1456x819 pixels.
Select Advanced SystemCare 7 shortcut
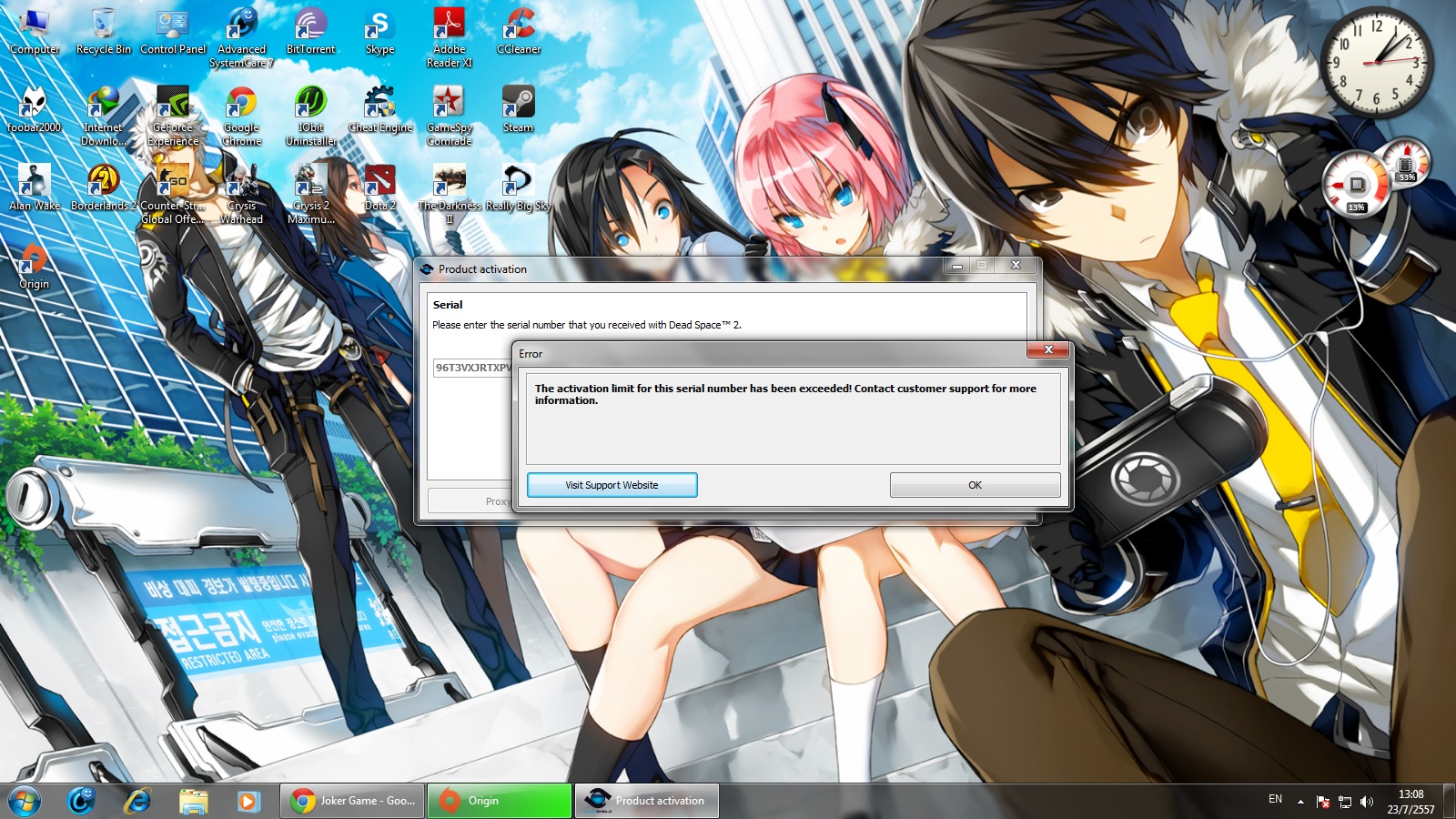[242, 37]
